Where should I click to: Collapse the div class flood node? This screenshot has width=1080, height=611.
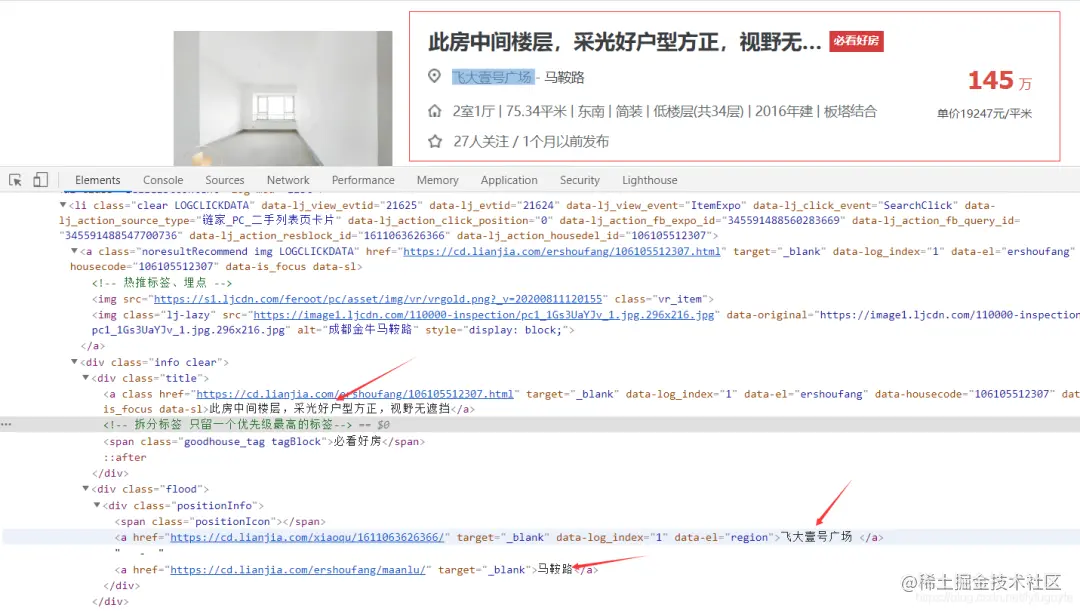86,488
